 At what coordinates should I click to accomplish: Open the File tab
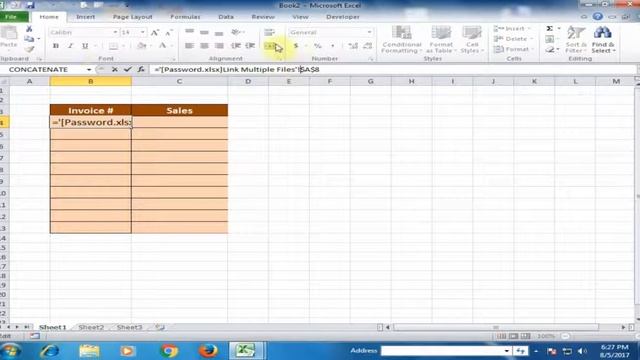pyautogui.click(x=12, y=17)
